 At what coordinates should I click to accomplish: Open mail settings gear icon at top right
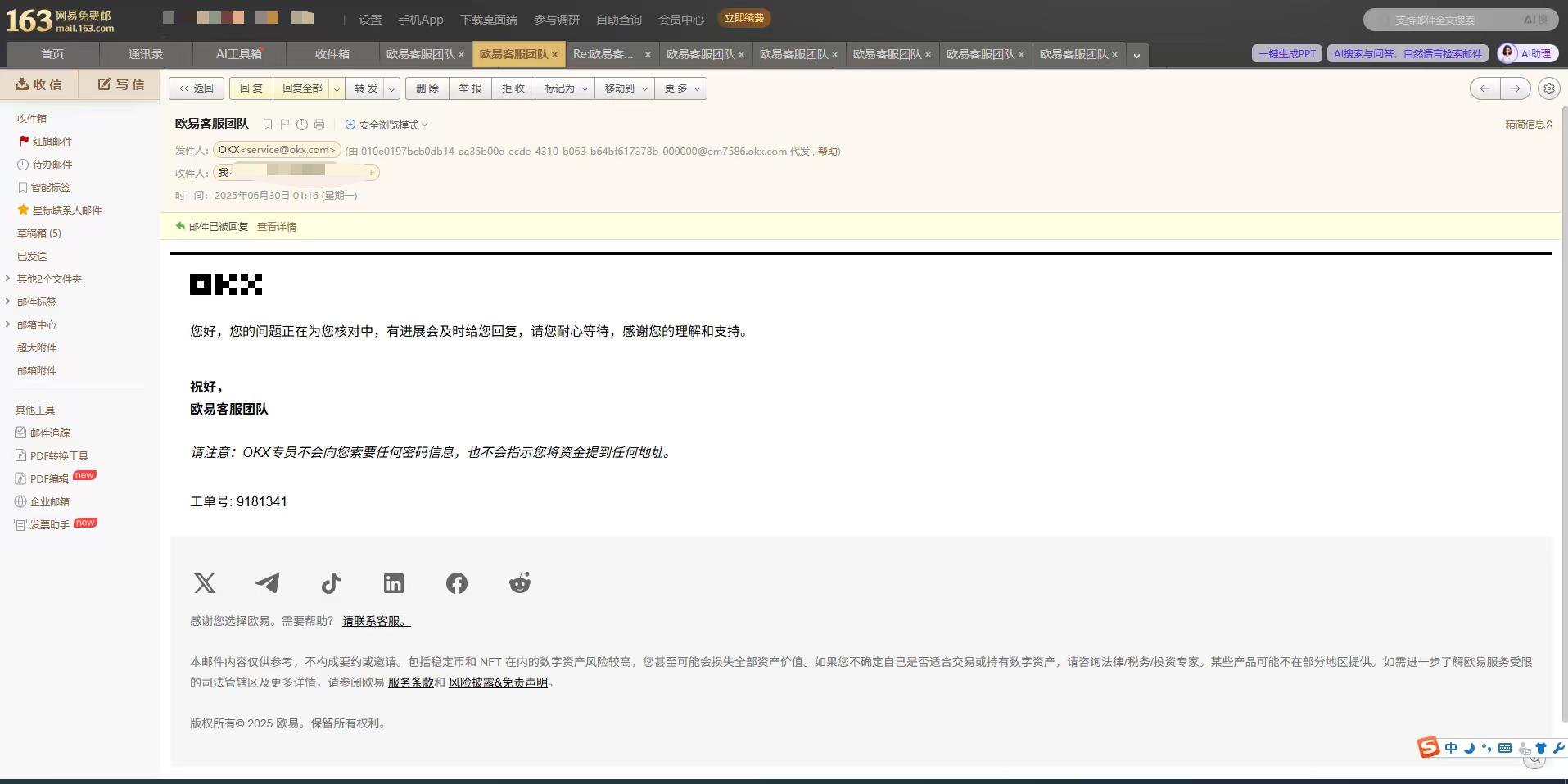1548,88
